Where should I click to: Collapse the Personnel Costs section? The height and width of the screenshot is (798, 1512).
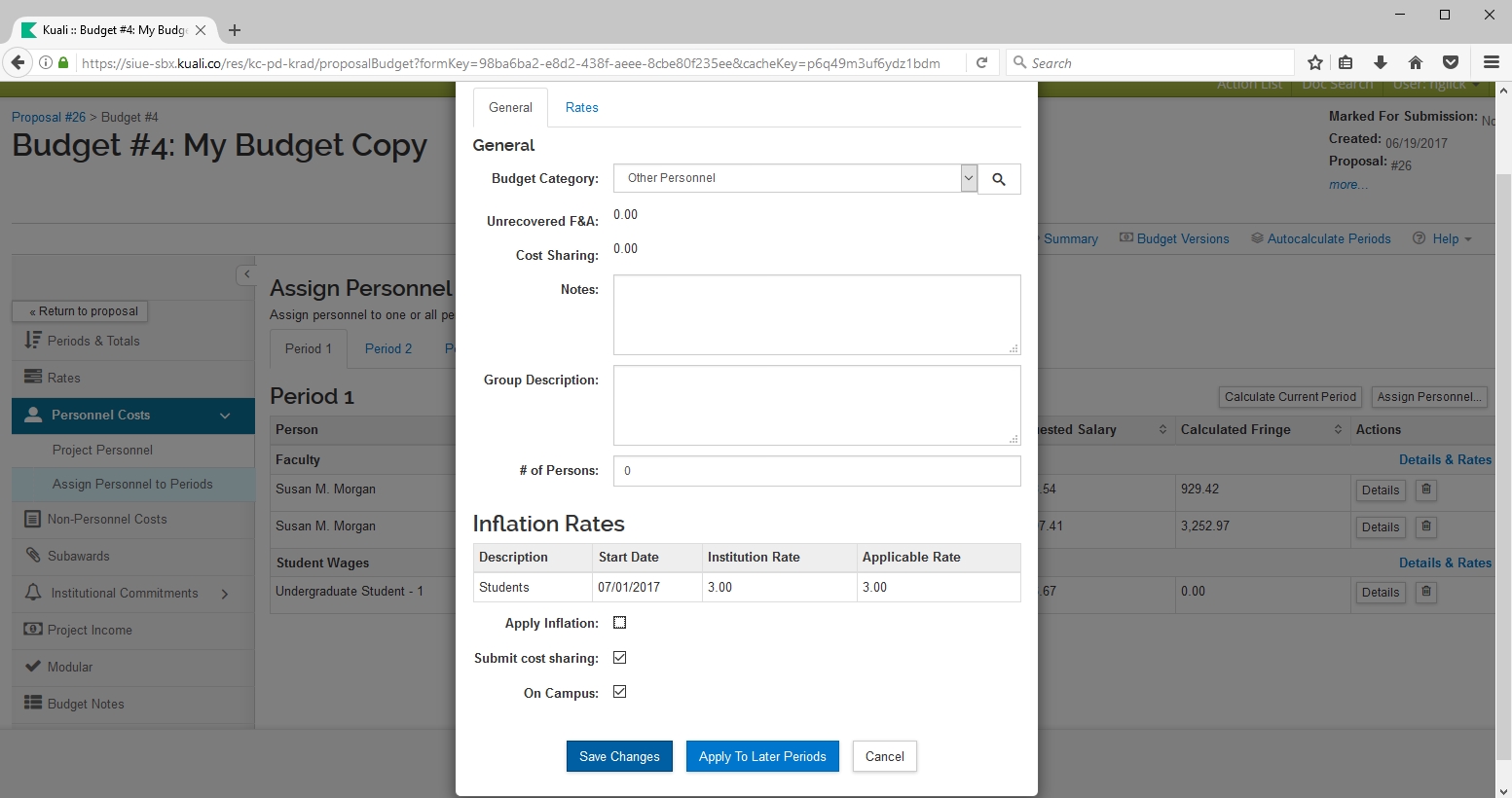[225, 416]
